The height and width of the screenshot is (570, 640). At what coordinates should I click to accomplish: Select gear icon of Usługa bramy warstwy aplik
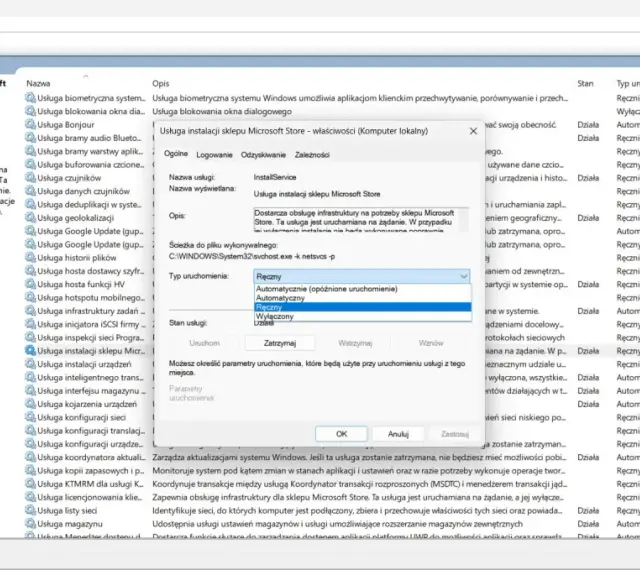pyautogui.click(x=30, y=151)
